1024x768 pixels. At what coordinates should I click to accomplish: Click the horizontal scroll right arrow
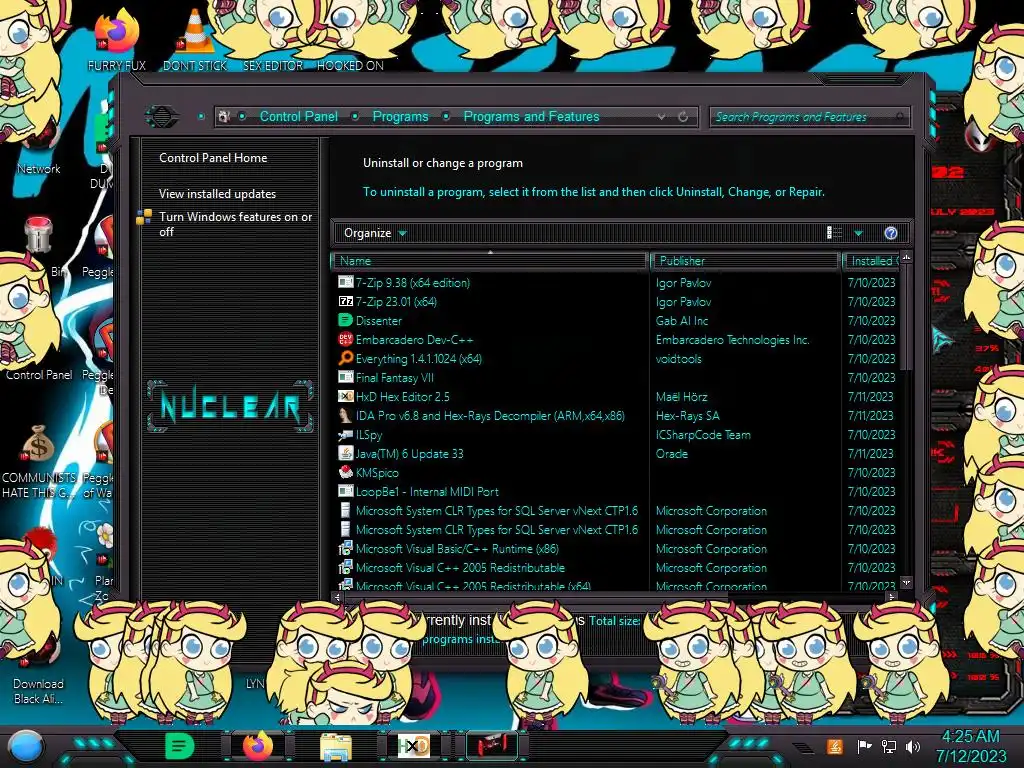[891, 596]
